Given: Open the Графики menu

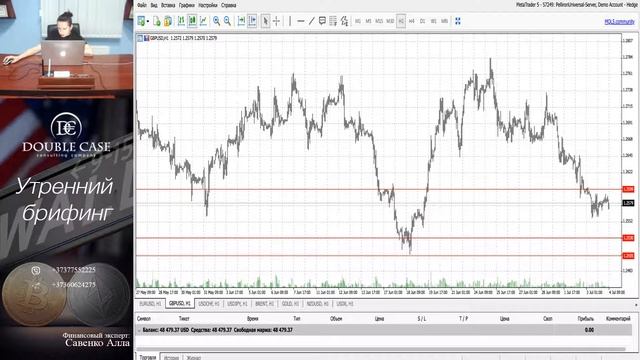Looking at the screenshot, I should click(x=187, y=5).
